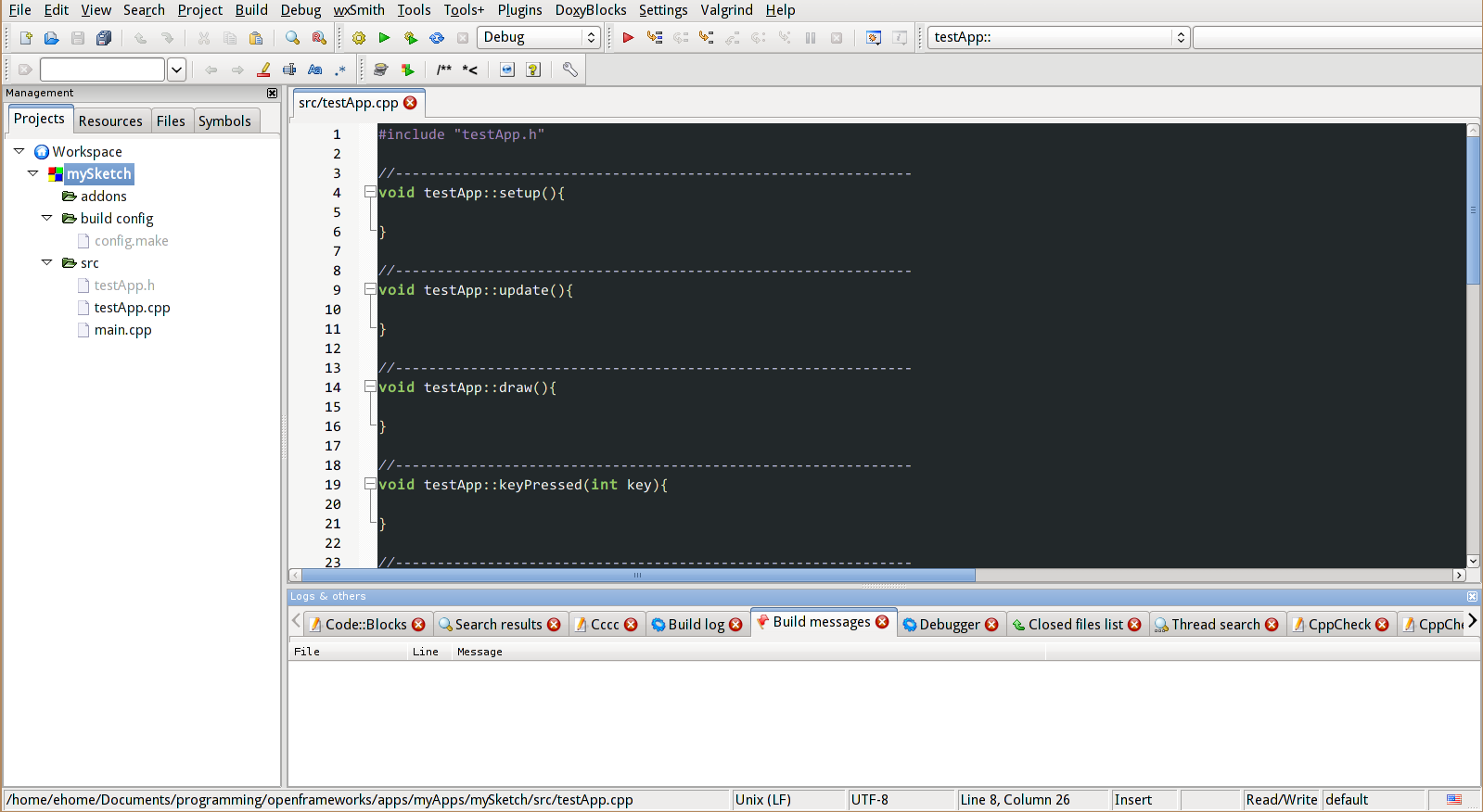Viewport: 1483px width, 812px height.
Task: Open the Build log tab
Action: [697, 625]
